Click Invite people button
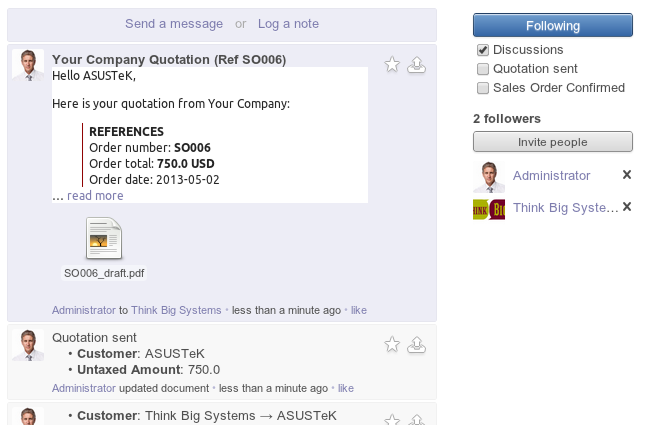The image size is (647, 425). [x=552, y=142]
